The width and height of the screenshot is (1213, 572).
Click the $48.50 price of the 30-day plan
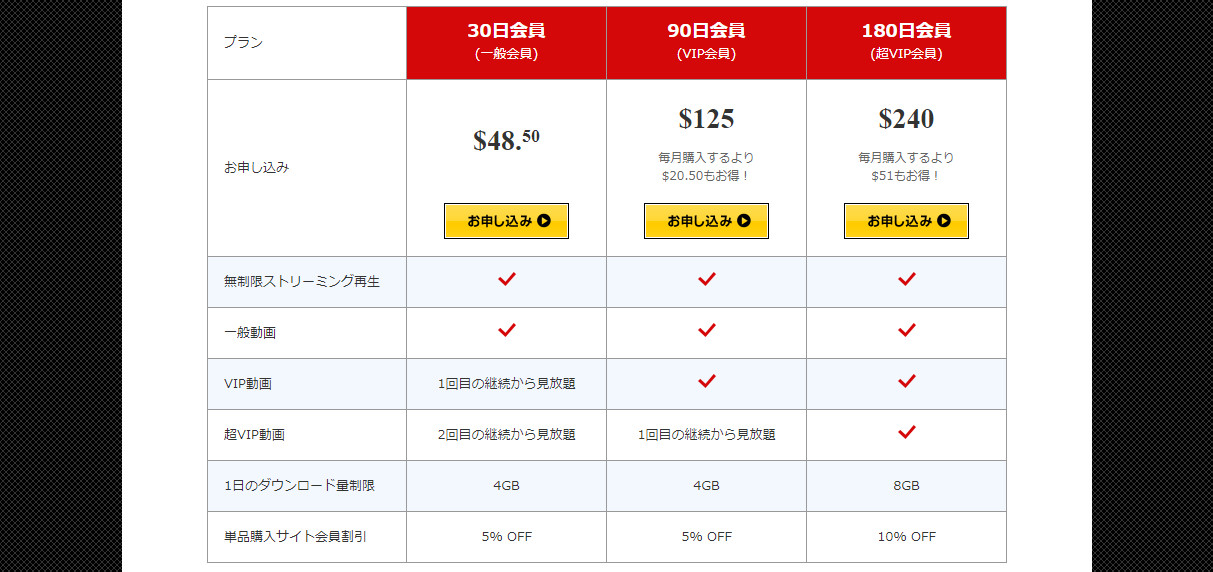click(506, 140)
